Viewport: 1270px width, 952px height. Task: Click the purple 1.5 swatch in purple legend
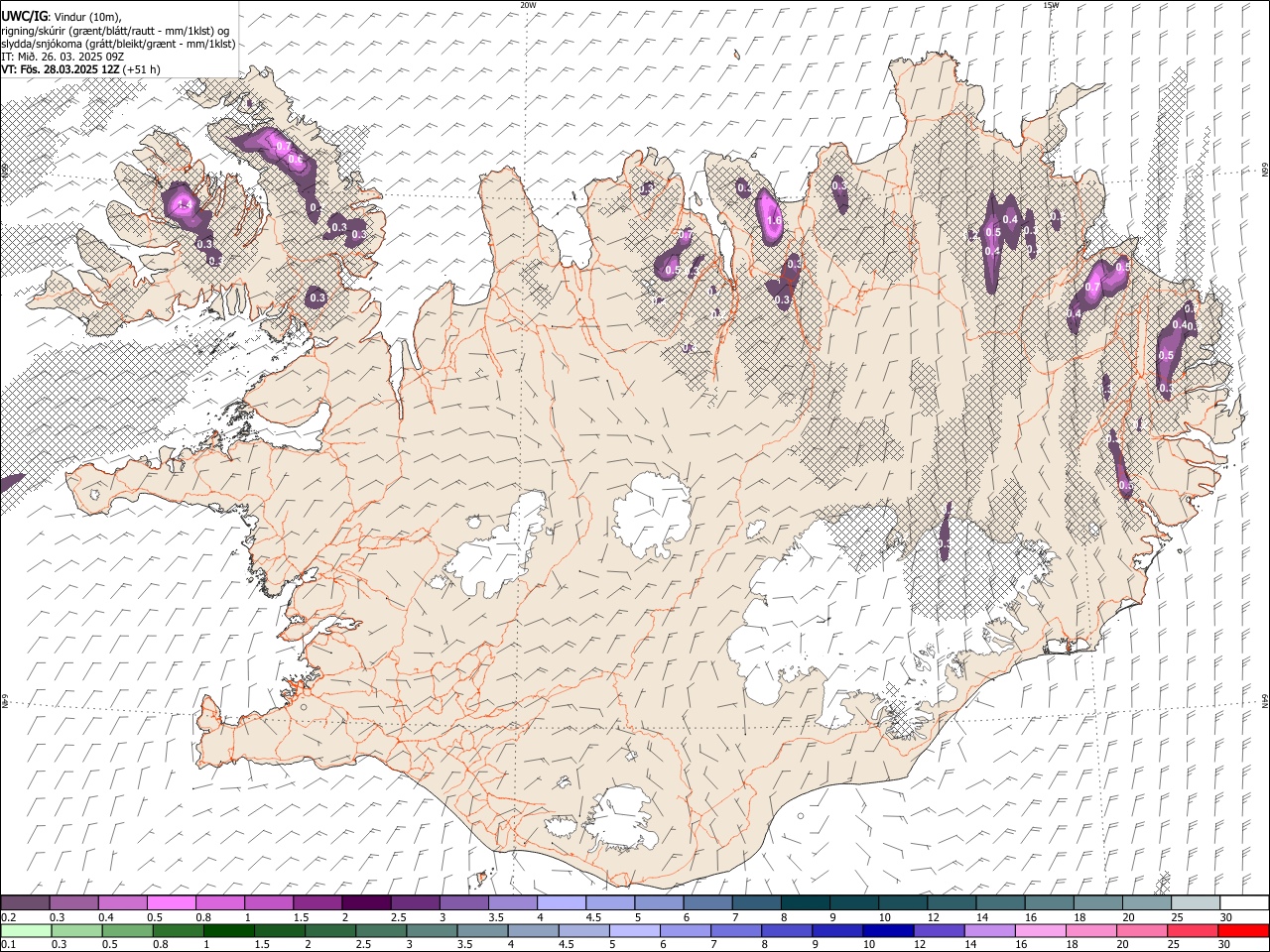(x=317, y=902)
